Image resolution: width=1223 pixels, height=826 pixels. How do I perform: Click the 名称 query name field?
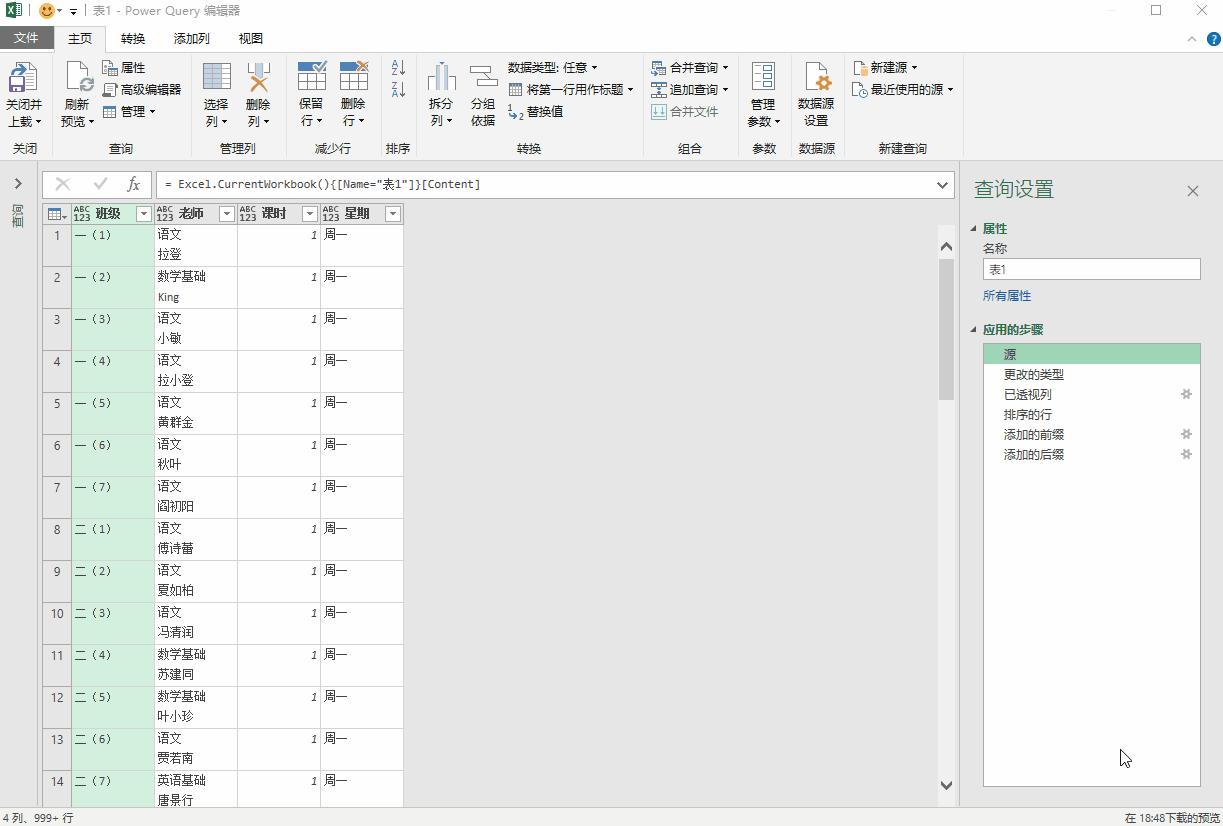pyautogui.click(x=1091, y=269)
